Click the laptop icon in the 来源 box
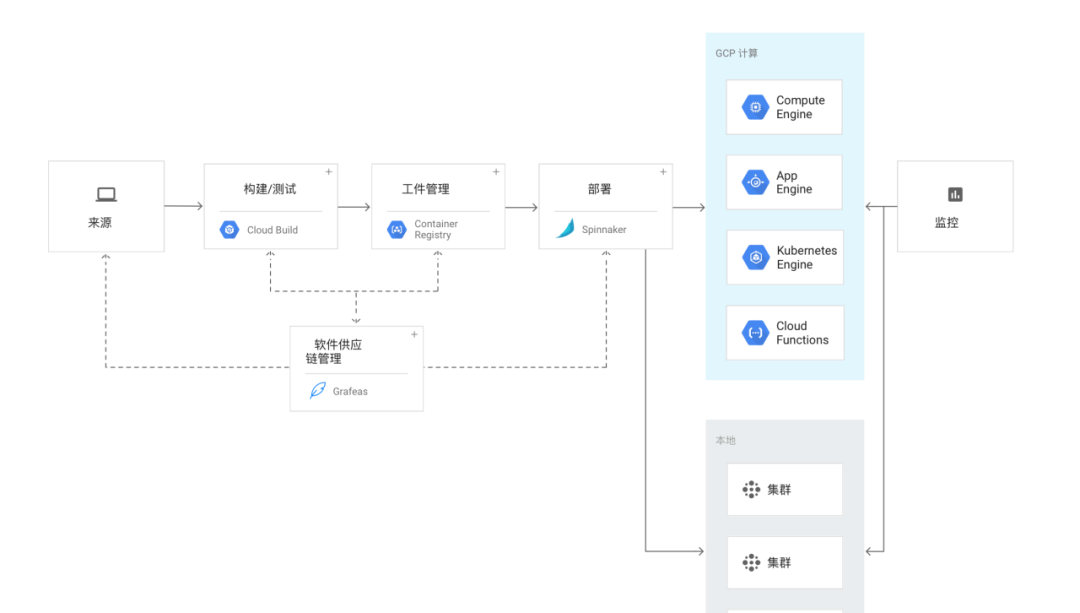The height and width of the screenshot is (613, 1080). click(106, 195)
